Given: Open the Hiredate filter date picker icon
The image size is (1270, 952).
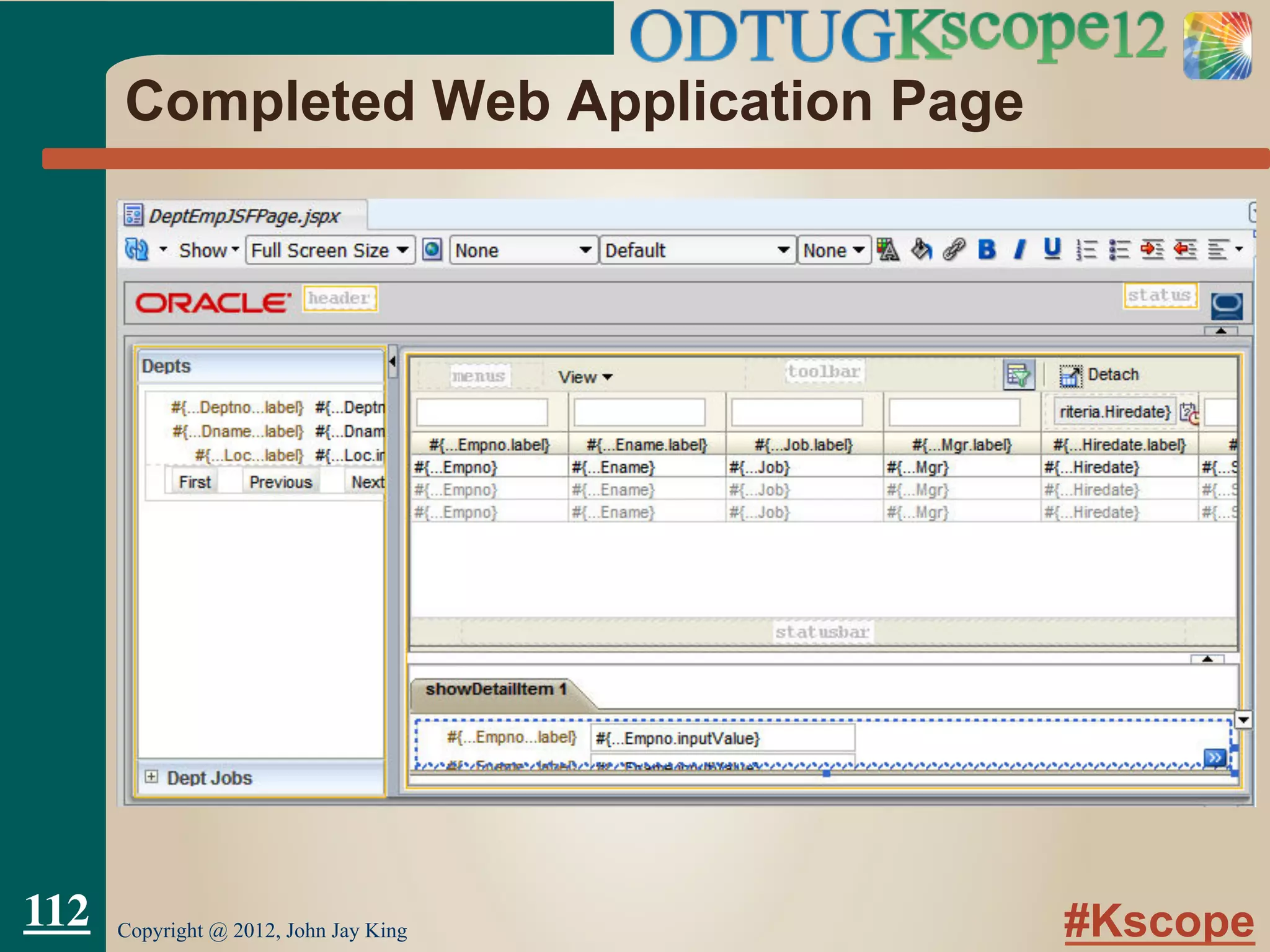Looking at the screenshot, I should pyautogui.click(x=1189, y=413).
